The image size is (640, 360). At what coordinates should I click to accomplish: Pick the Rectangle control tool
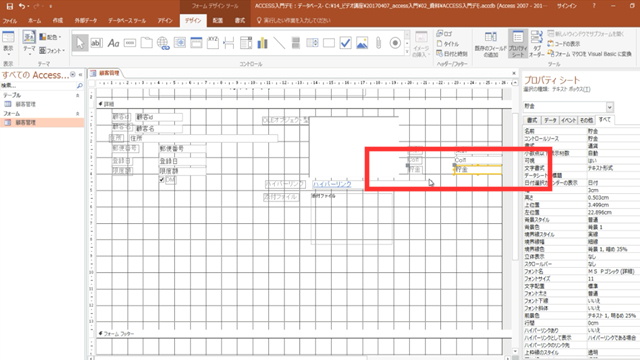pos(329,43)
